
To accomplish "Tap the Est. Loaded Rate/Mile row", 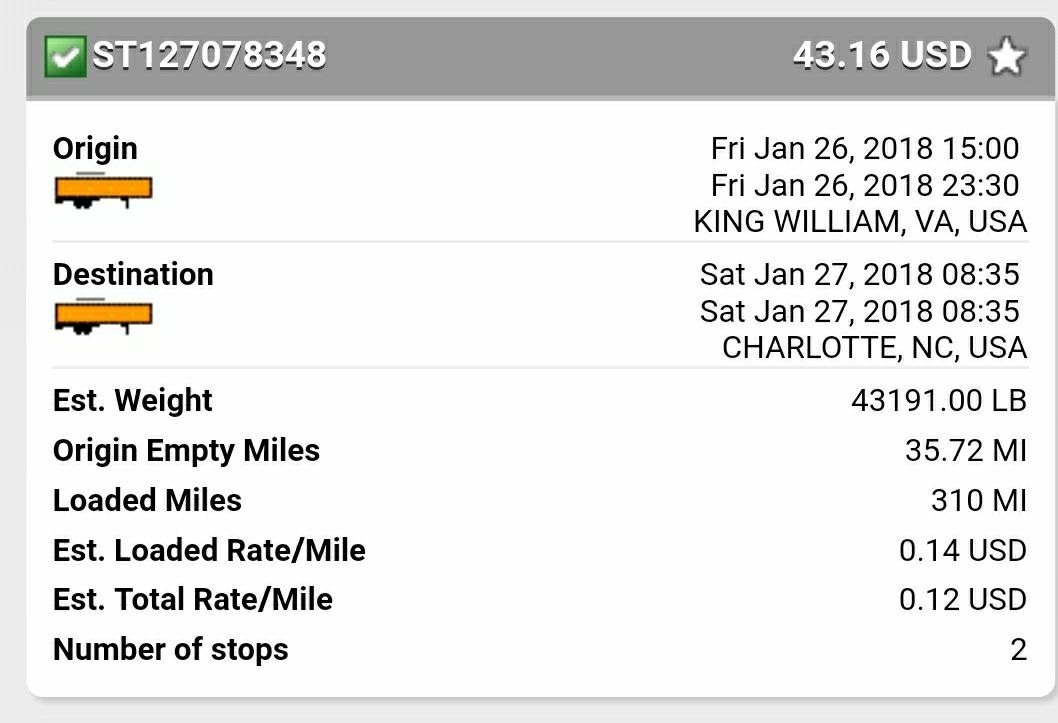I will [540, 550].
